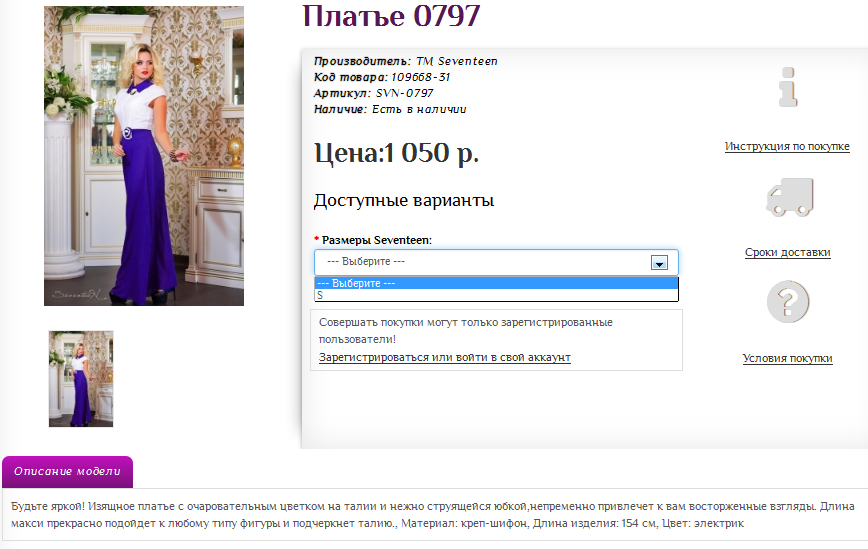Screen dimensions: 868x549
Task: Open the Инструкция по покупке link
Action: [787, 146]
